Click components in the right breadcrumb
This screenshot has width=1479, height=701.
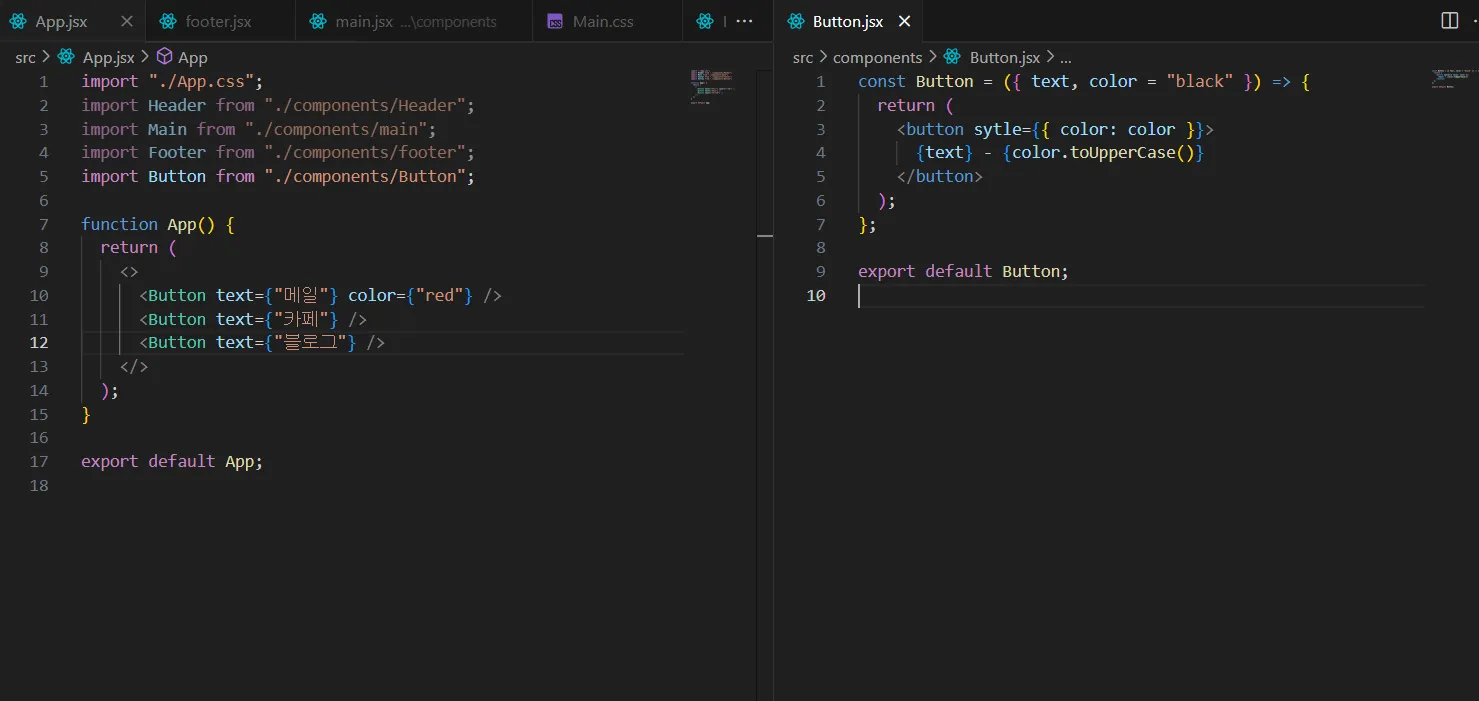point(877,58)
